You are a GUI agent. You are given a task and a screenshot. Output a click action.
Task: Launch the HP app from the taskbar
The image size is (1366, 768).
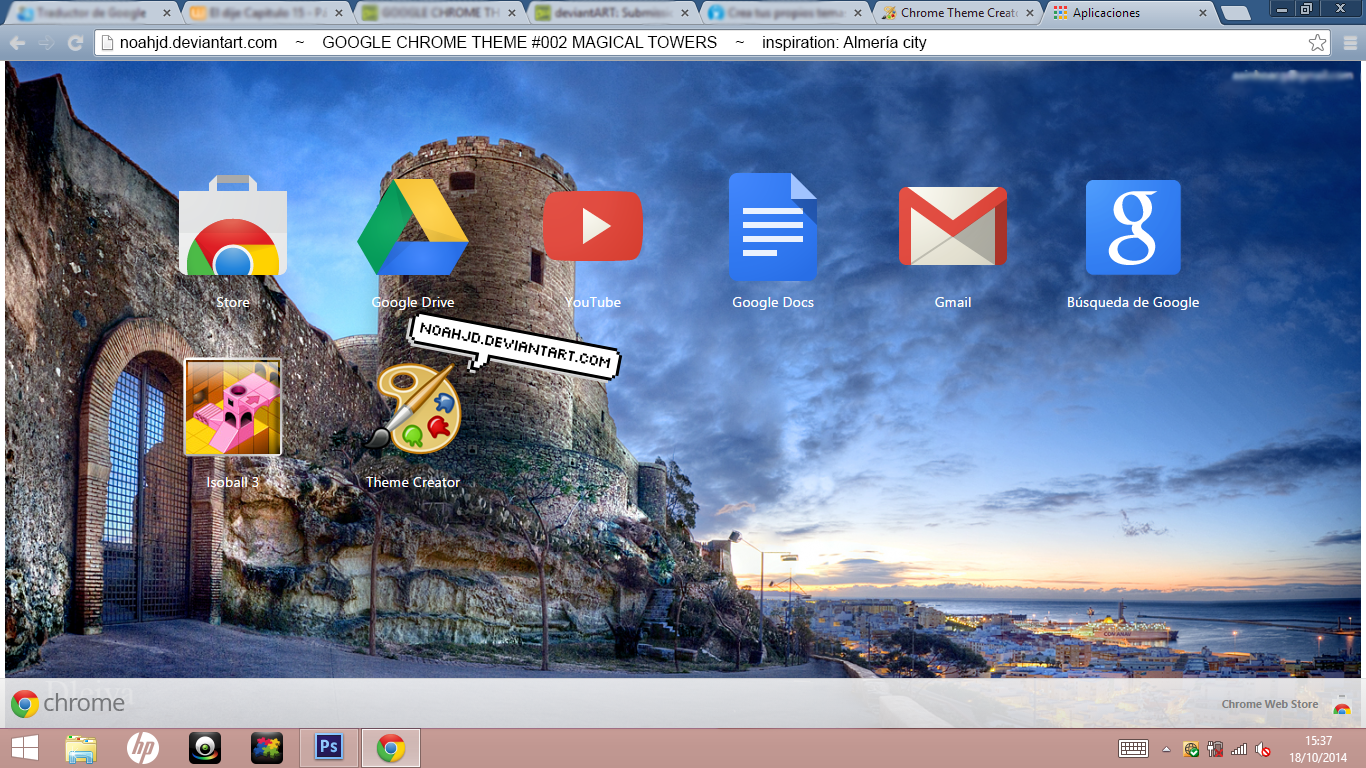(143, 748)
